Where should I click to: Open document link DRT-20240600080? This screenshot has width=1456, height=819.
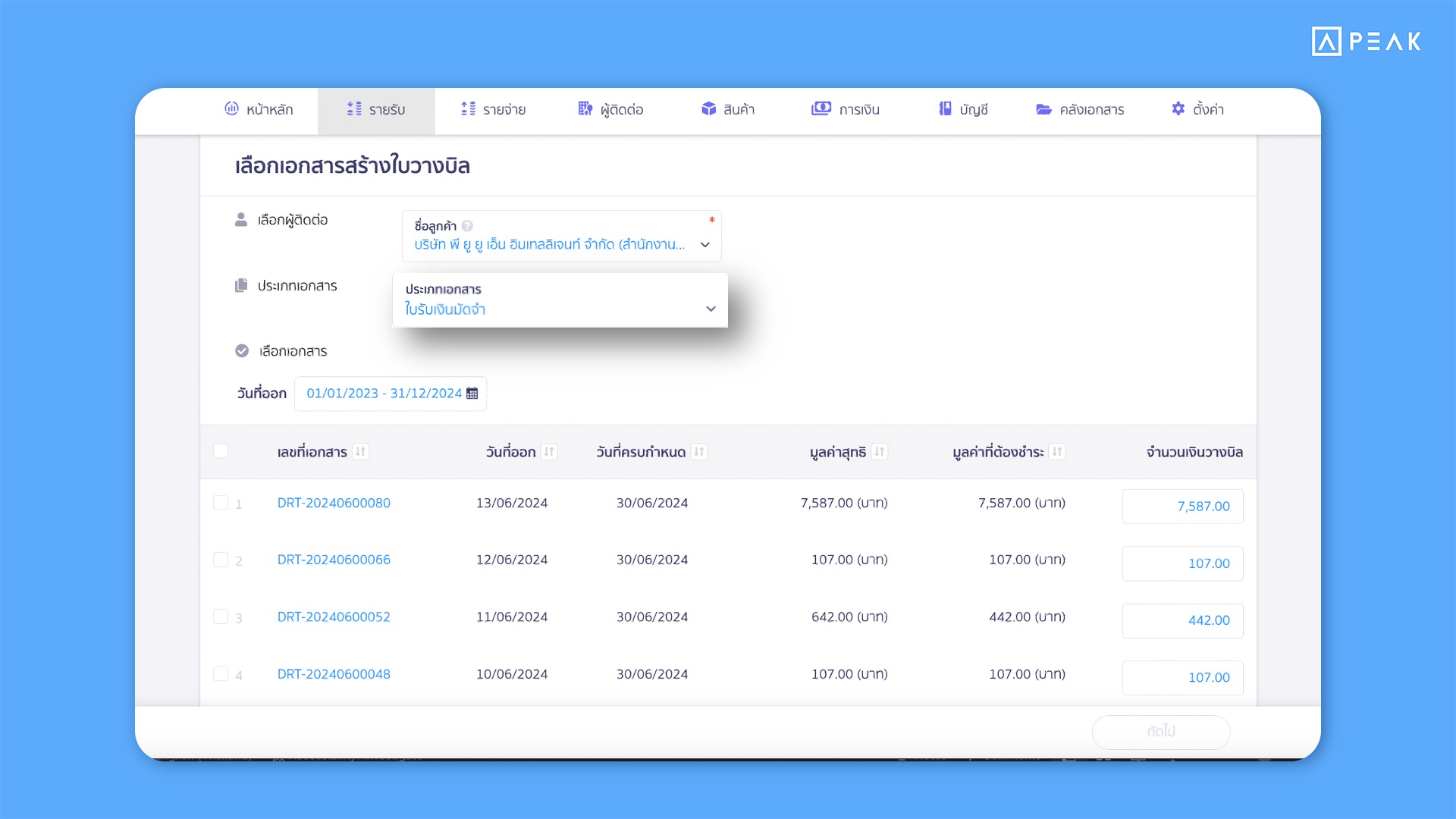coord(334,503)
